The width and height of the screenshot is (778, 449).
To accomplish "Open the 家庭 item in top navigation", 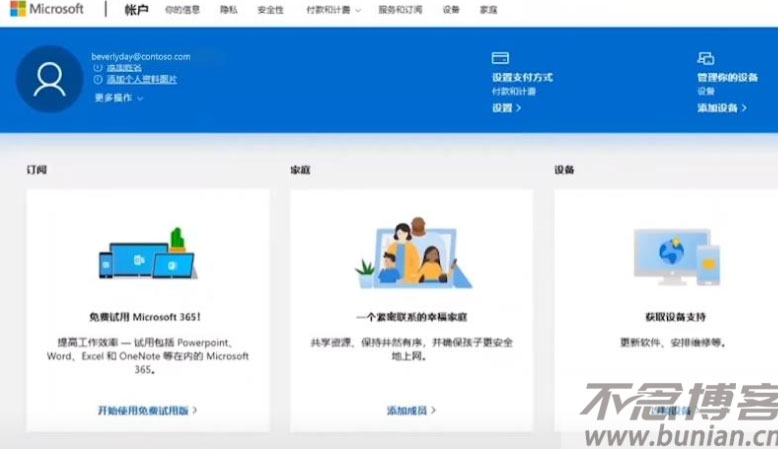I will coord(488,9).
